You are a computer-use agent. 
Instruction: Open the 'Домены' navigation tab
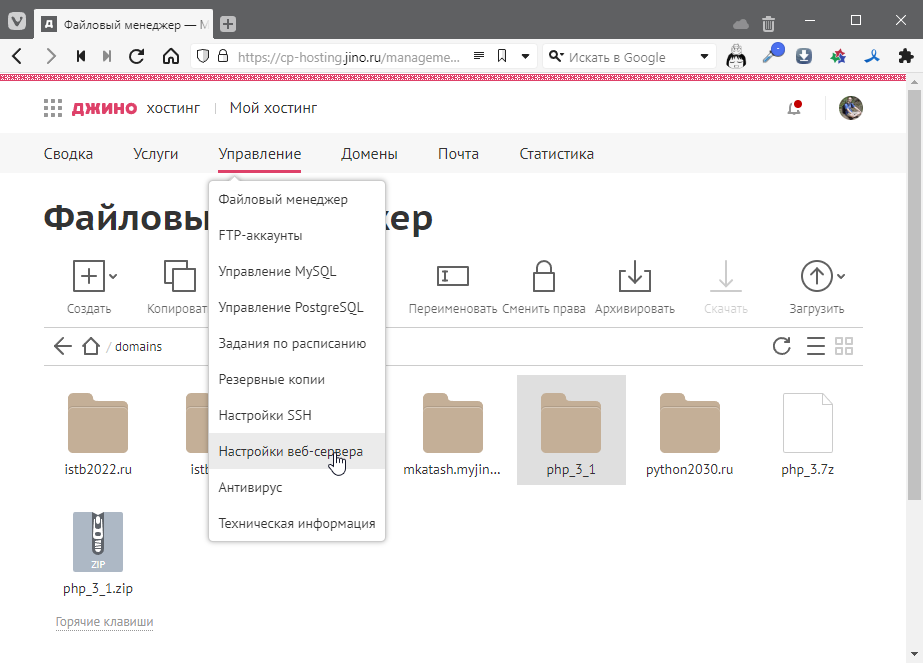point(369,154)
